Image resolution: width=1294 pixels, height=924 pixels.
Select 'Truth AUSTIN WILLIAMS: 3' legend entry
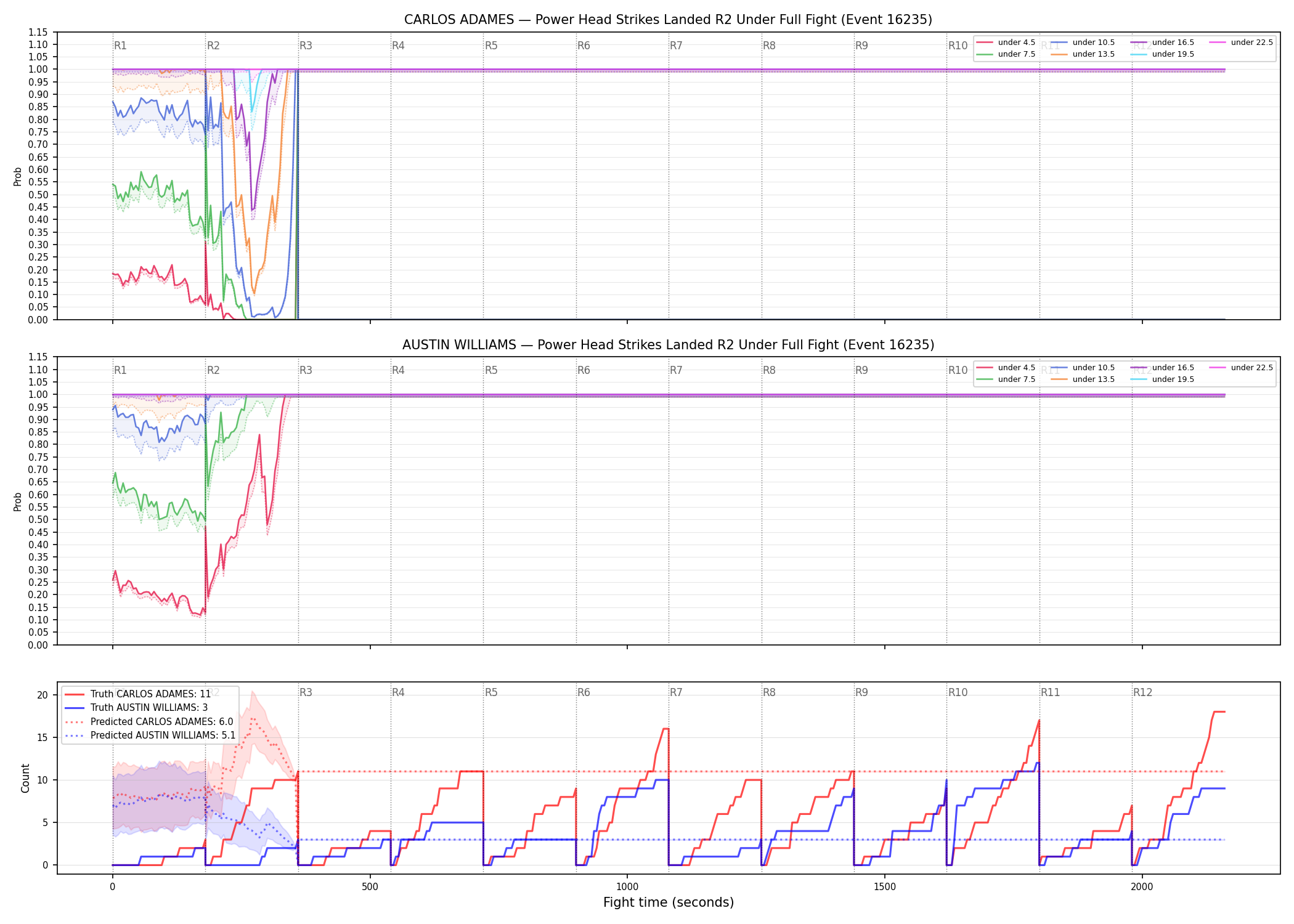(x=136, y=708)
